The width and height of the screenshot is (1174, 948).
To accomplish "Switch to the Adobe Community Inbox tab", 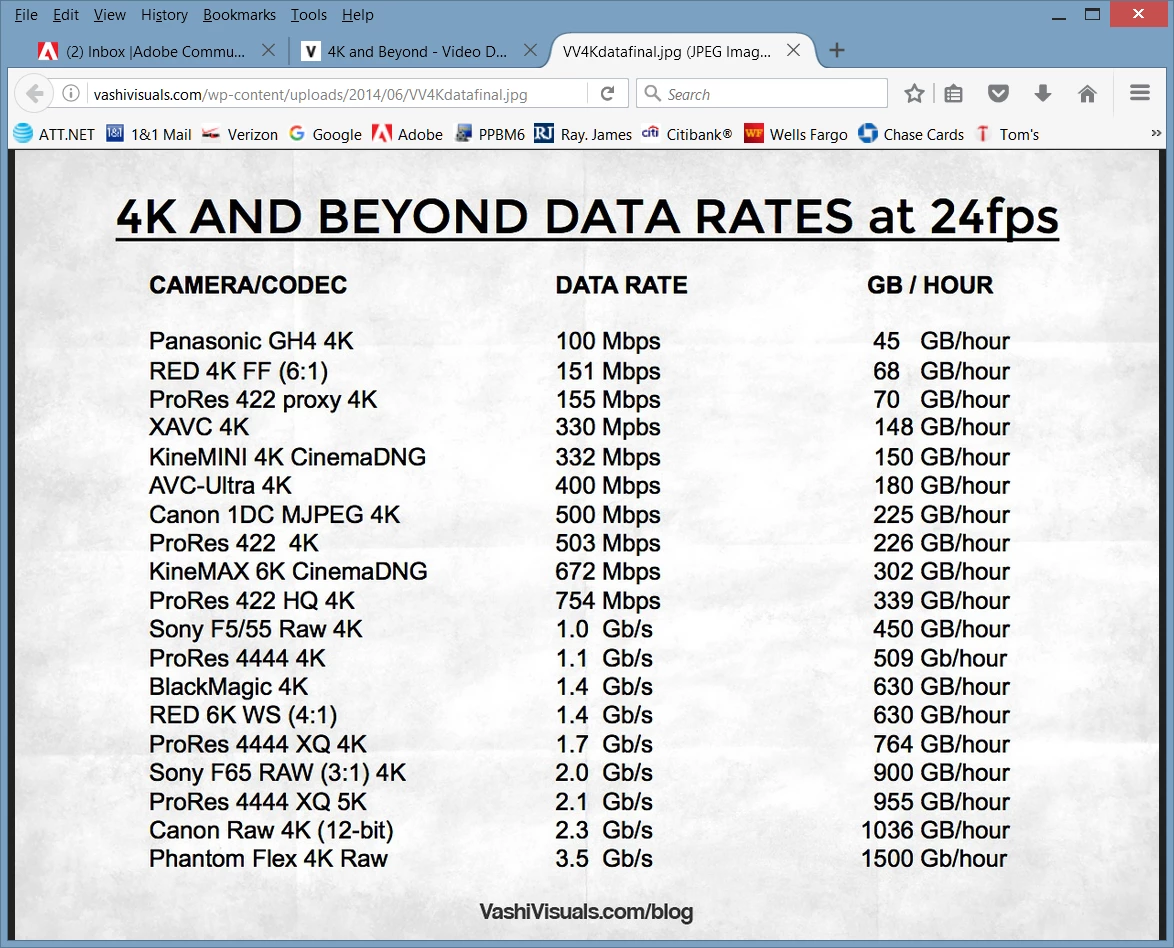I will point(155,51).
